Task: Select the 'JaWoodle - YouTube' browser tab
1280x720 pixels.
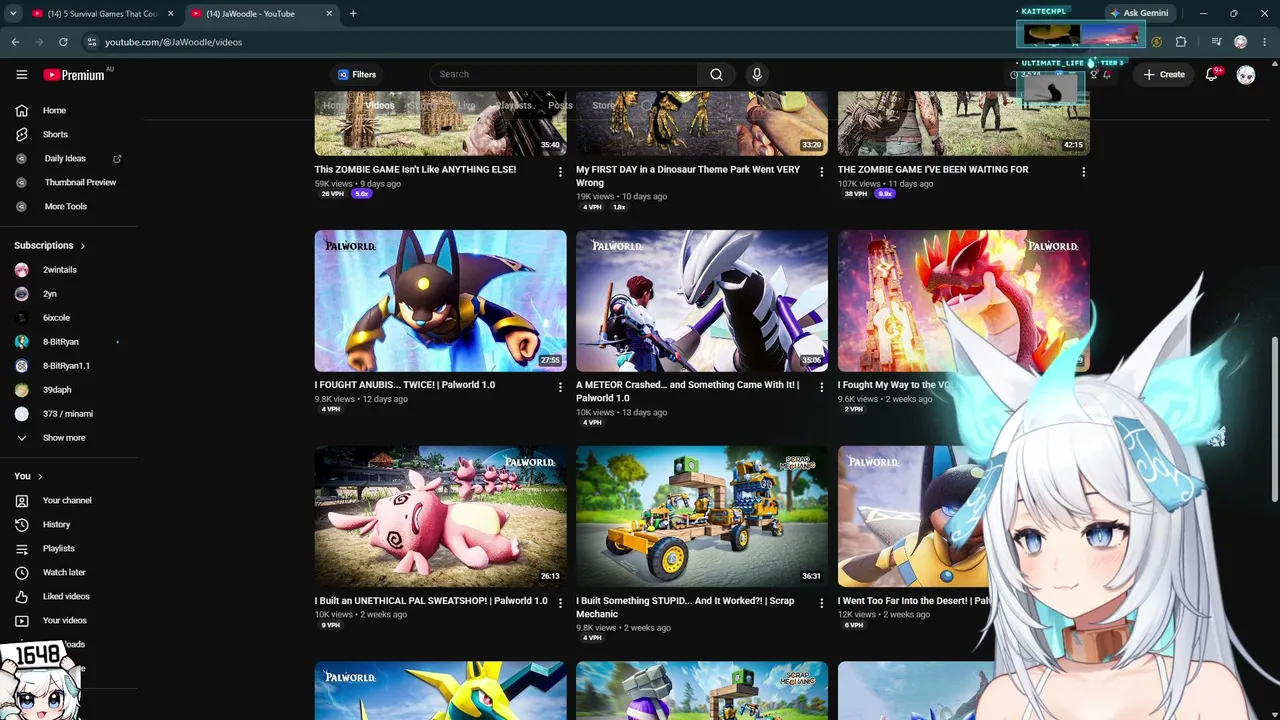Action: (264, 14)
